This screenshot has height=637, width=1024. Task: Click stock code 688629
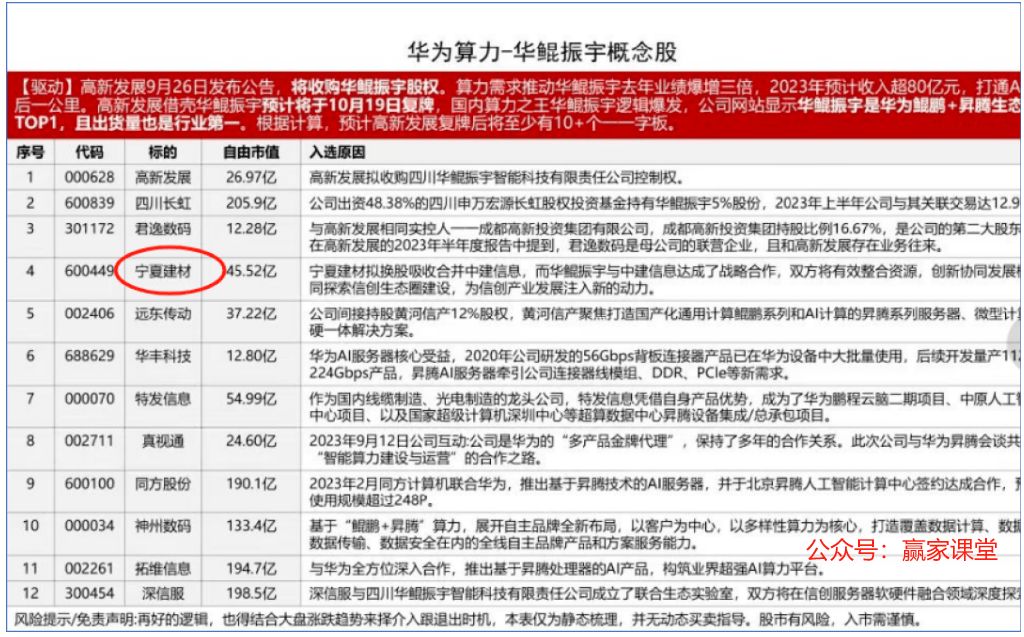click(x=89, y=356)
